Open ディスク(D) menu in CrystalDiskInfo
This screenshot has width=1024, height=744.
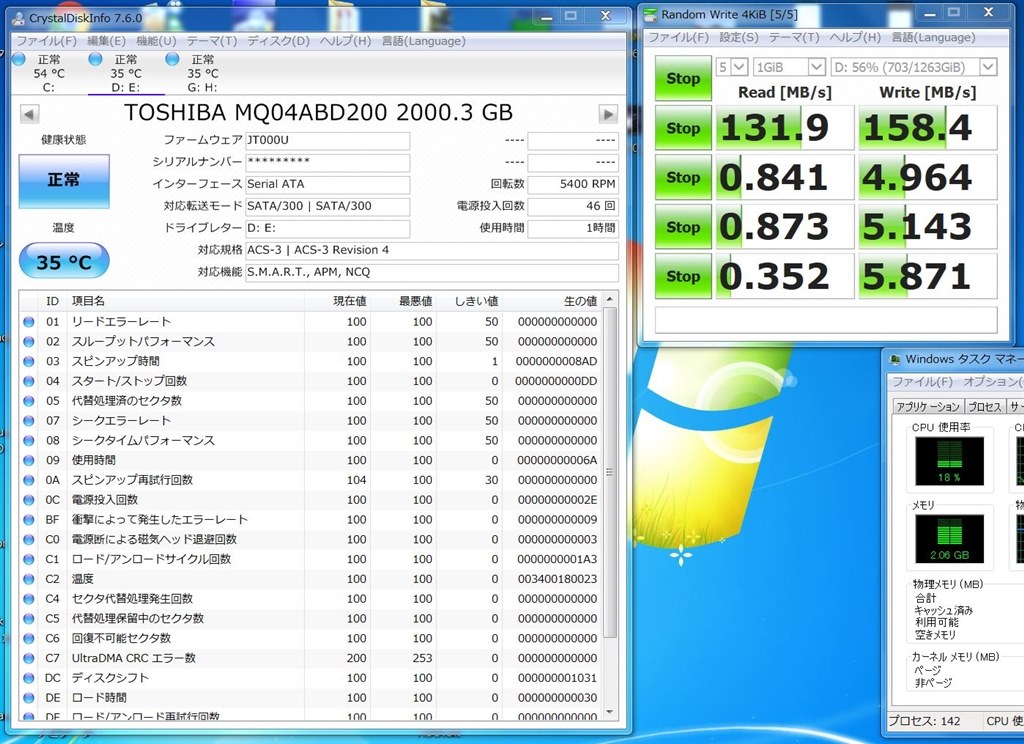tap(278, 41)
